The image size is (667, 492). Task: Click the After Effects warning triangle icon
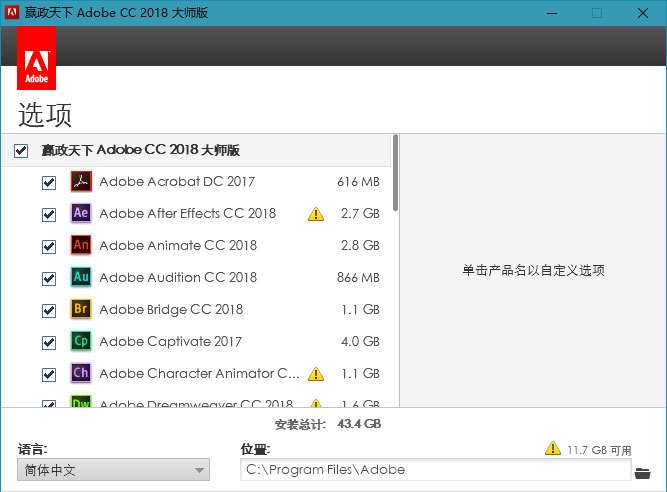[x=316, y=214]
